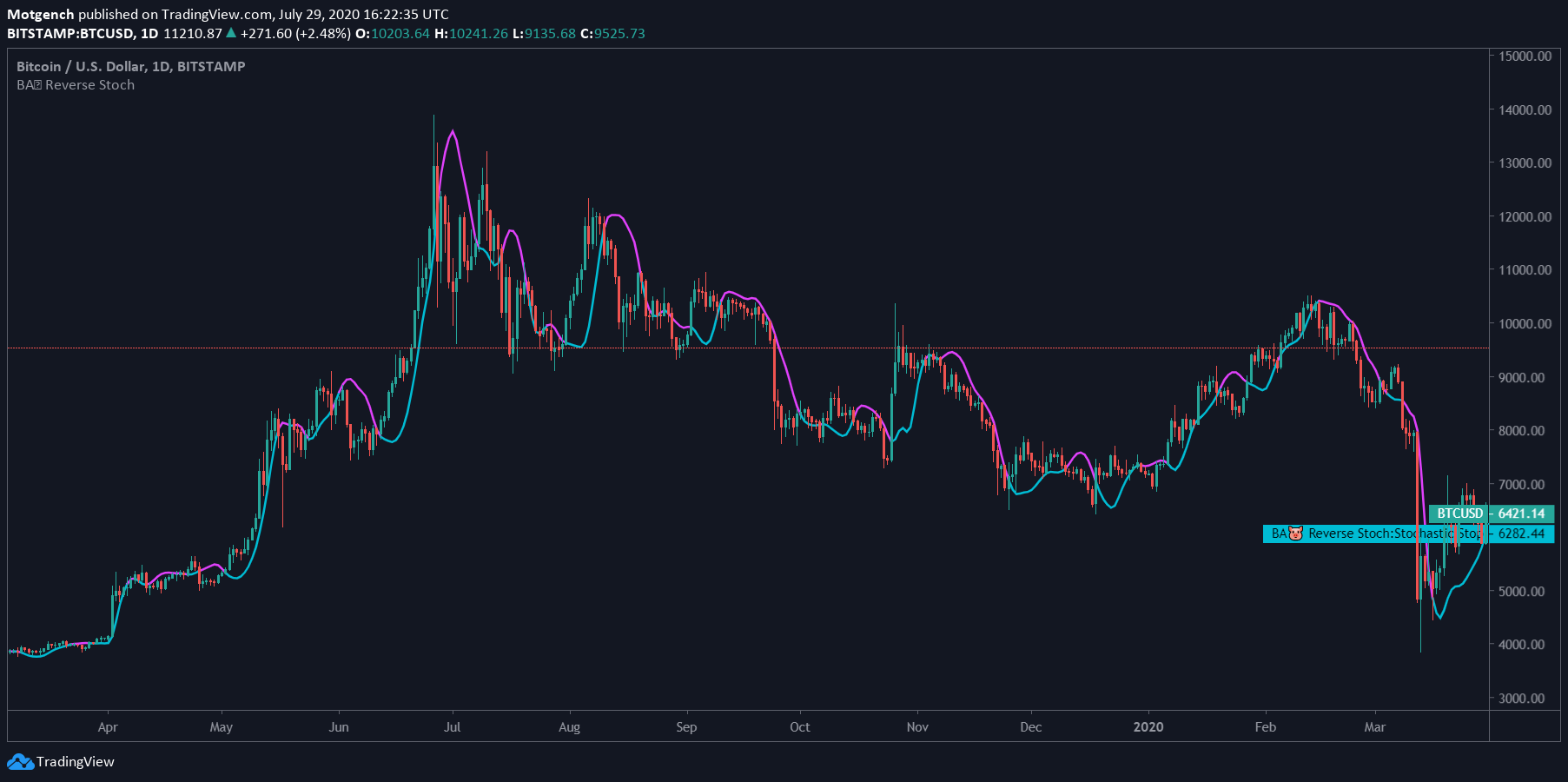Click the 13000.00 price axis label
This screenshot has width=1568, height=782.
[1525, 163]
